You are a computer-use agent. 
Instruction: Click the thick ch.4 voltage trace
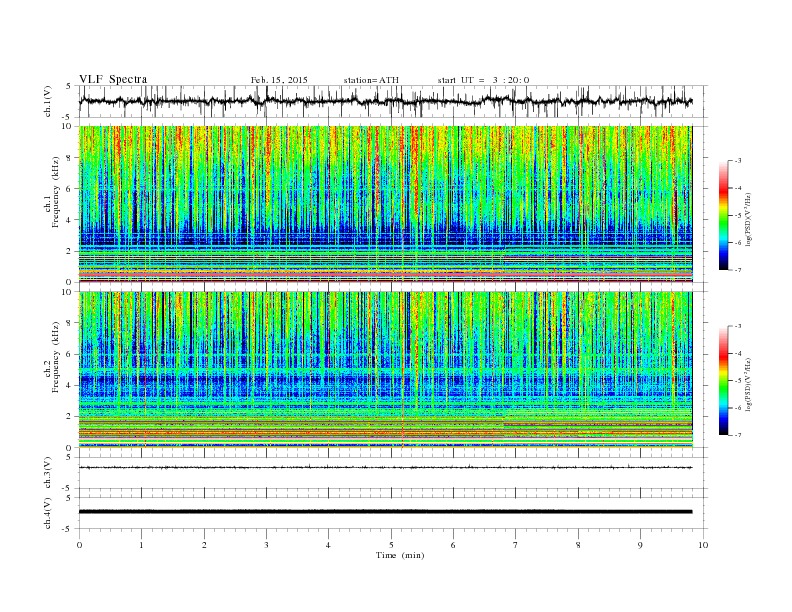pyautogui.click(x=386, y=512)
